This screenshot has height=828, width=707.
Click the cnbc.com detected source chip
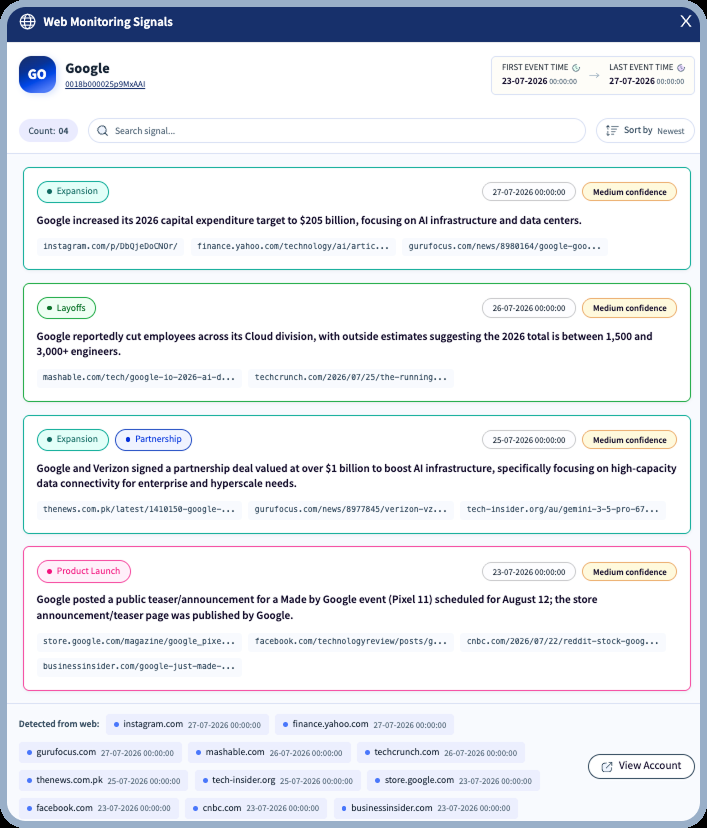(256, 808)
